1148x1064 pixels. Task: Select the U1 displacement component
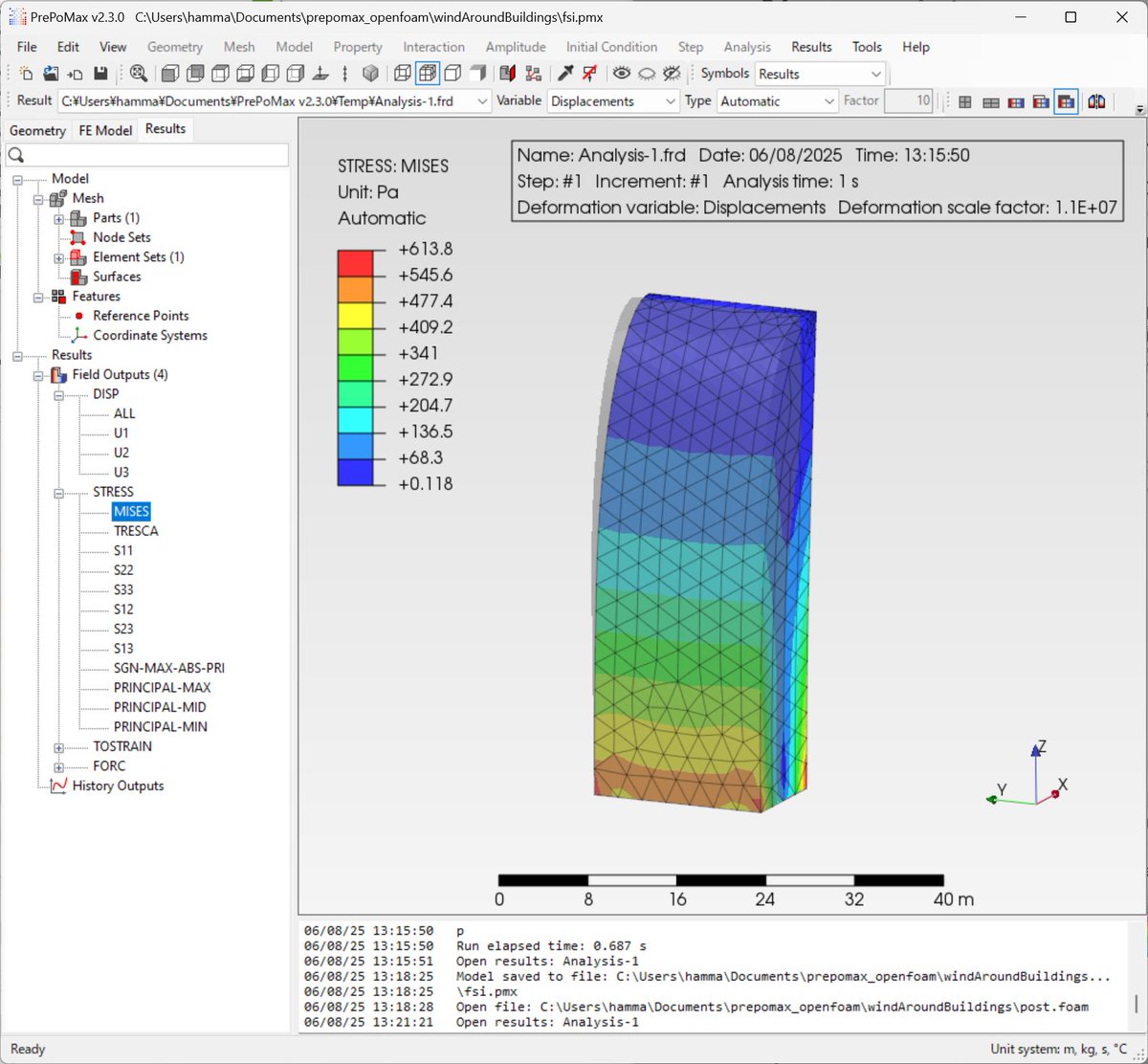tap(121, 433)
